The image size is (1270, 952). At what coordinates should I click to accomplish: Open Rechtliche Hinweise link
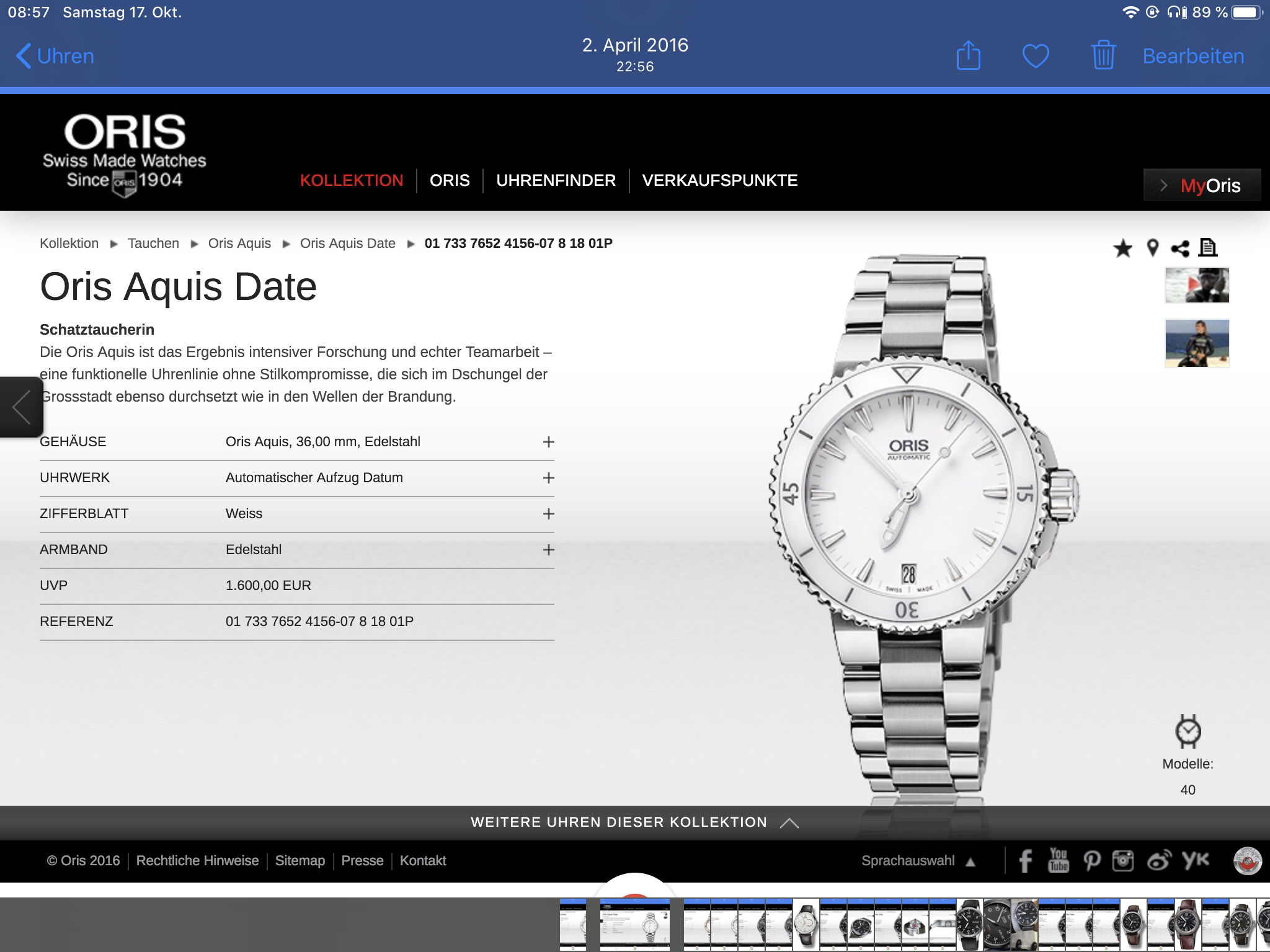tap(197, 861)
